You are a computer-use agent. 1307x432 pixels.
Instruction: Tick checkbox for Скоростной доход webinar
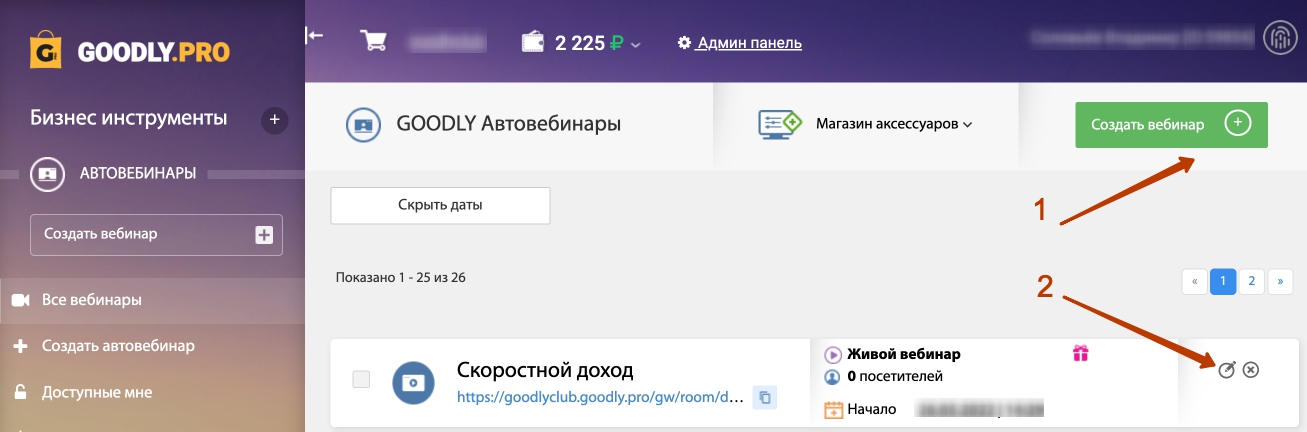click(x=362, y=379)
